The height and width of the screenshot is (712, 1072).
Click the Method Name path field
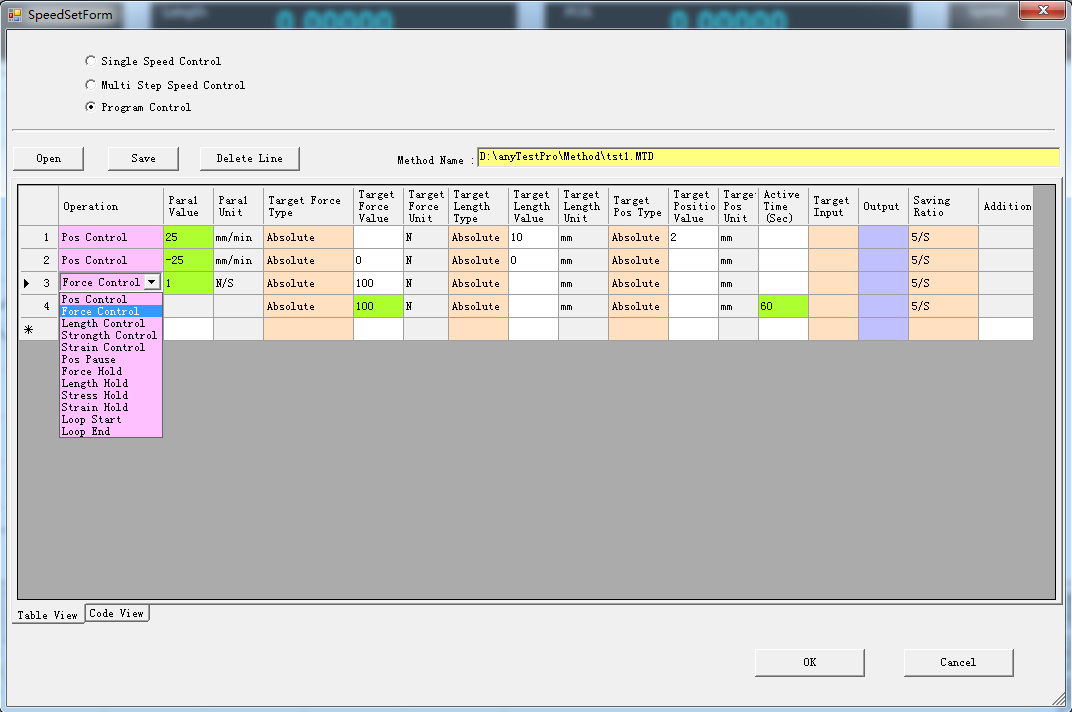pos(767,157)
